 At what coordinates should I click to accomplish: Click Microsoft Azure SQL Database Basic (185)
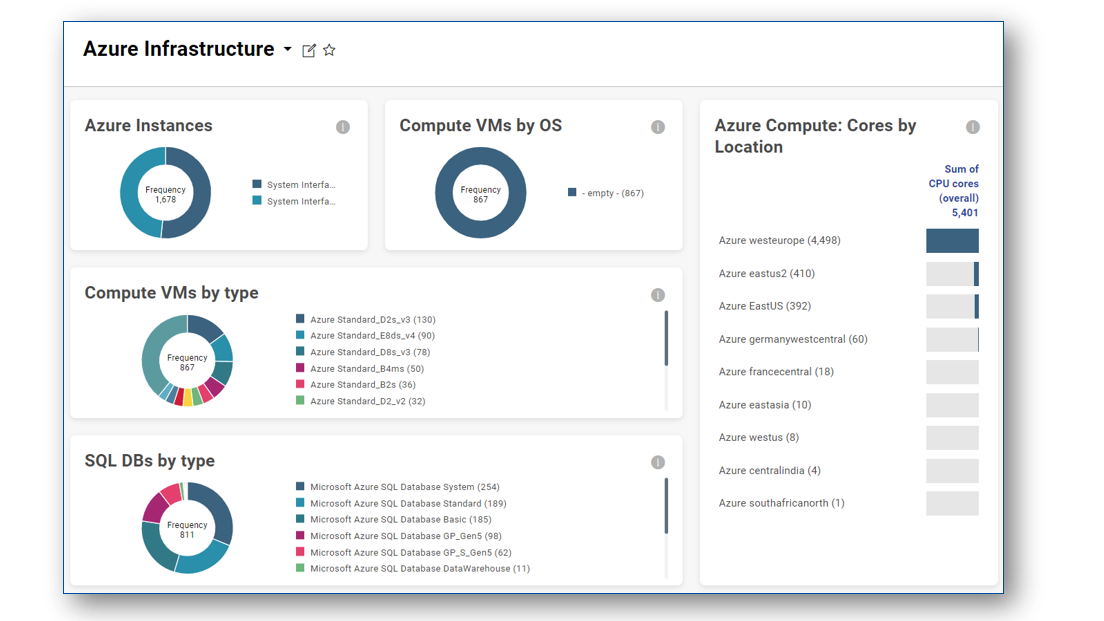point(394,520)
